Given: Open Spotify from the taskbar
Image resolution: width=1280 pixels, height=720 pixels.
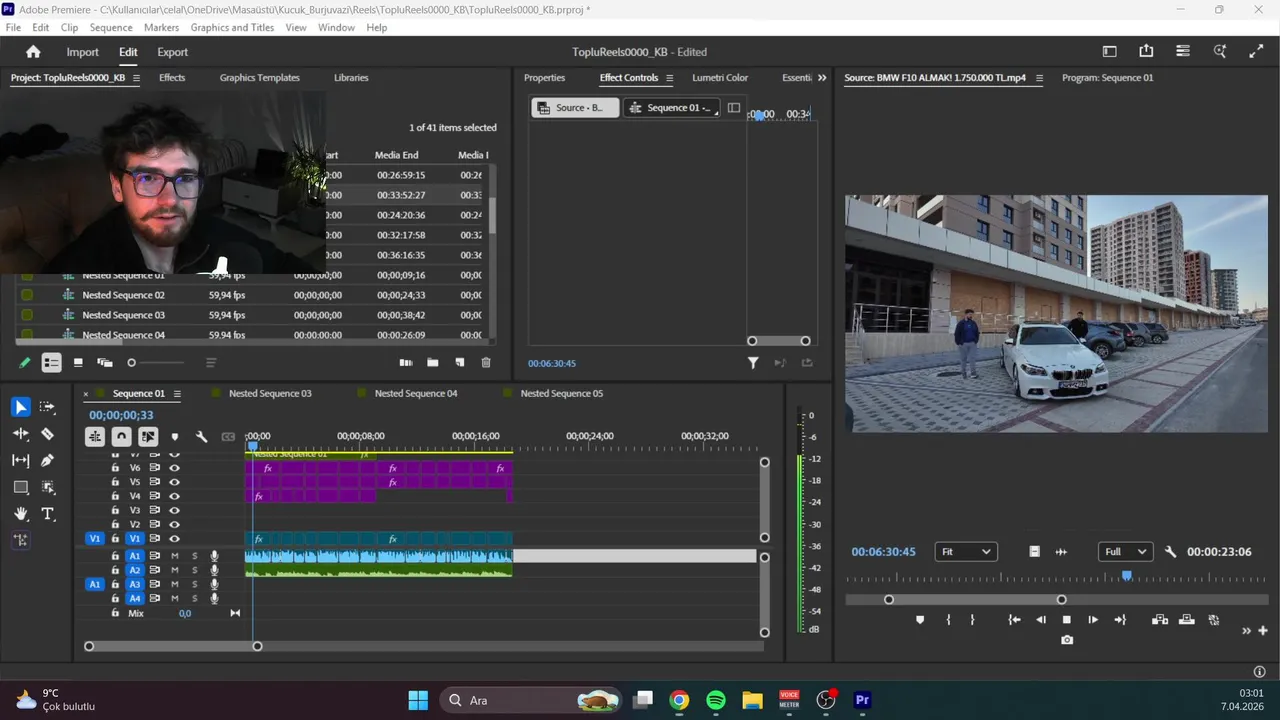Looking at the screenshot, I should pos(716,700).
